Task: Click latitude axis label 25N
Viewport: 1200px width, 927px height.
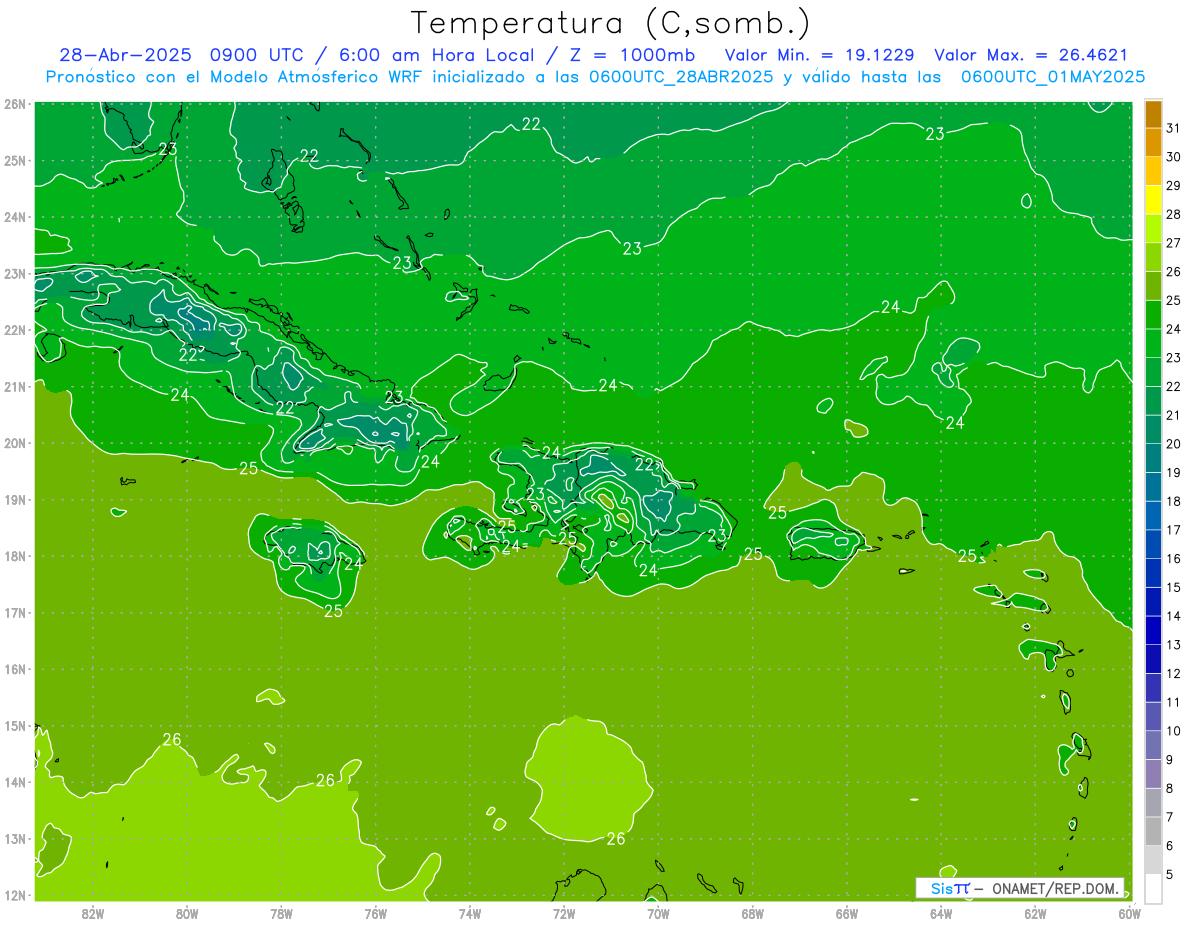Action: click(x=15, y=160)
